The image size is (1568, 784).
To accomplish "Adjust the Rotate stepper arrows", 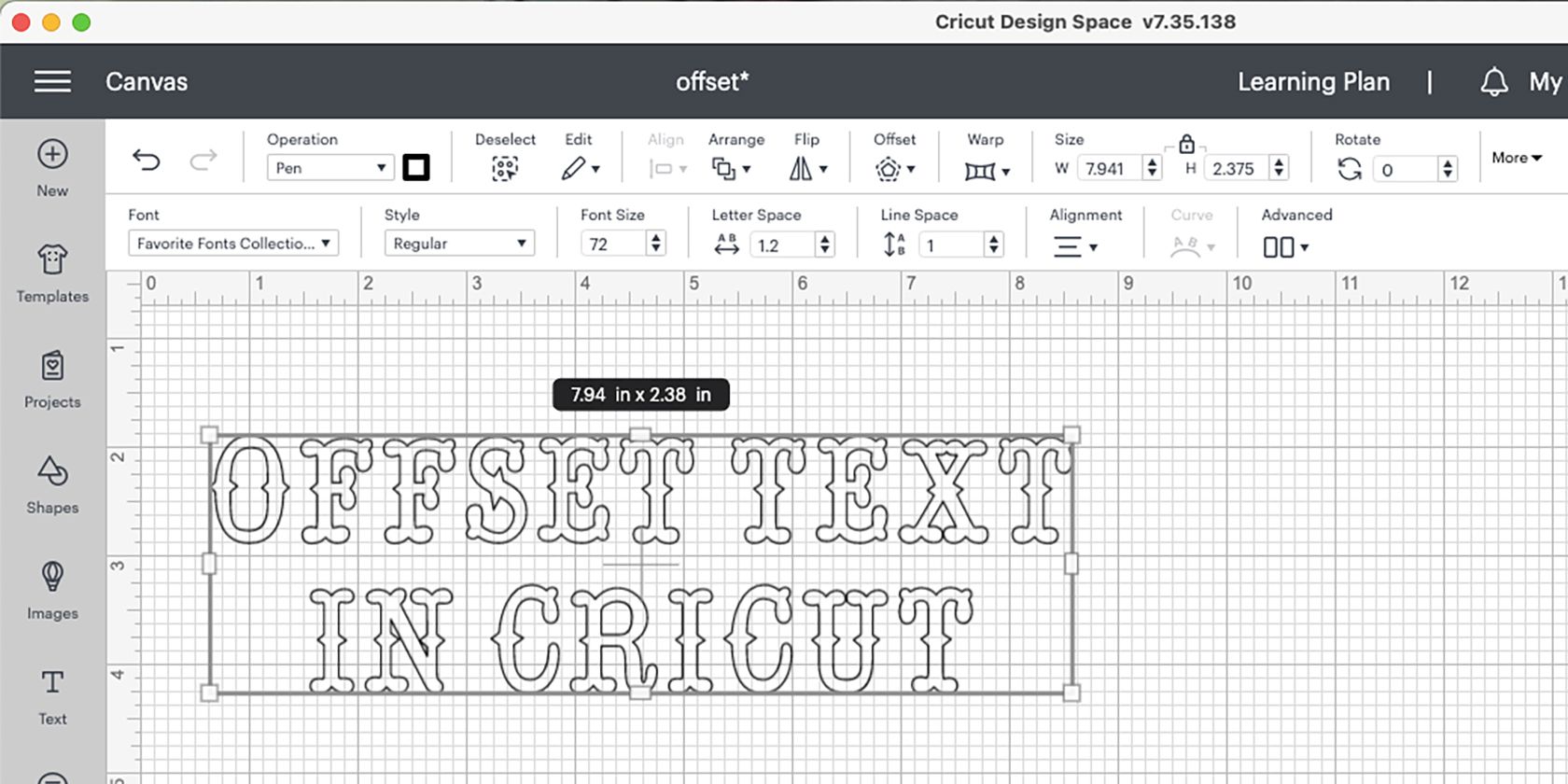I will pyautogui.click(x=1448, y=169).
